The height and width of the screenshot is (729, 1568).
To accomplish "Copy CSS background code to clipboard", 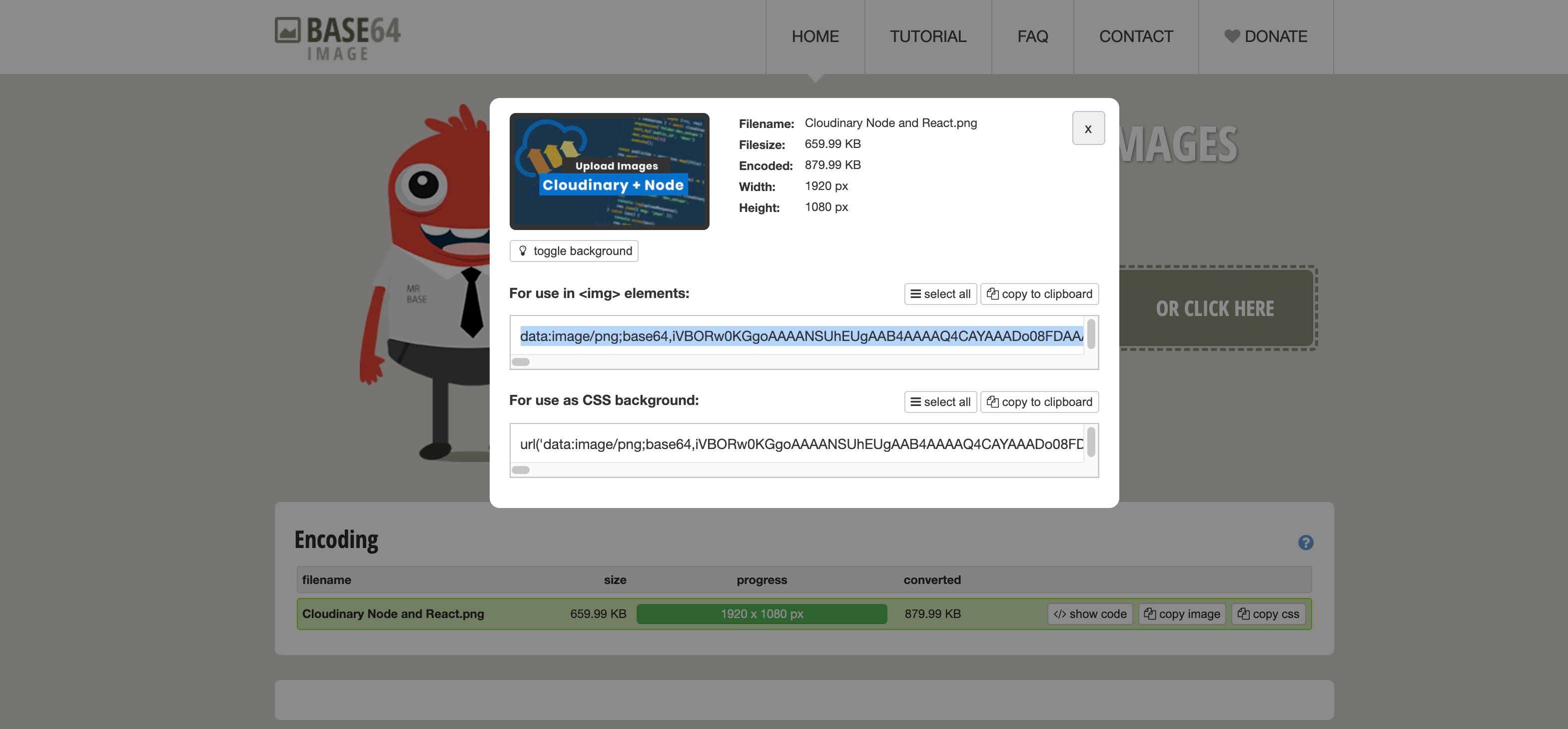I will click(1039, 402).
